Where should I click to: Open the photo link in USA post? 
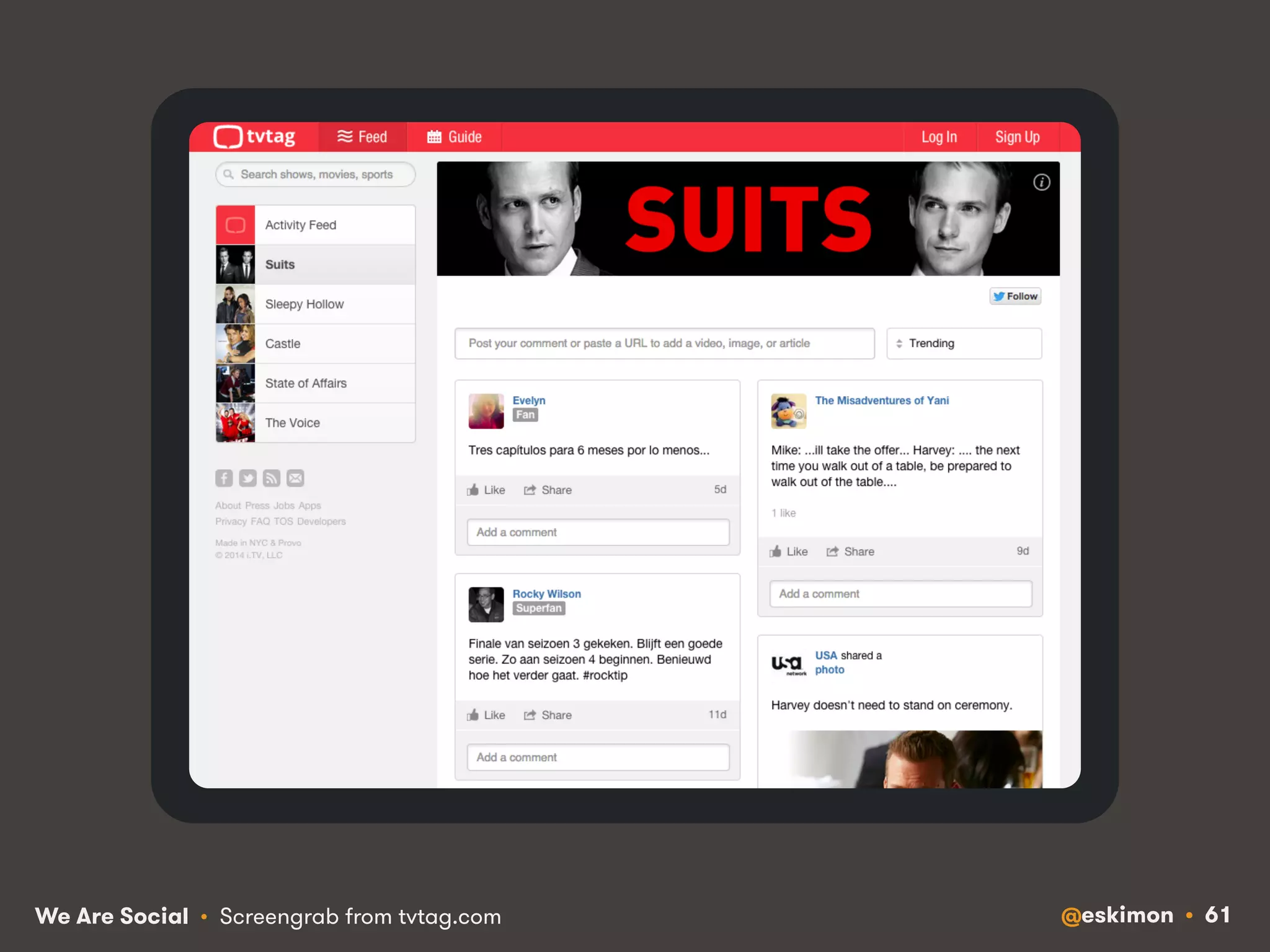pos(830,670)
